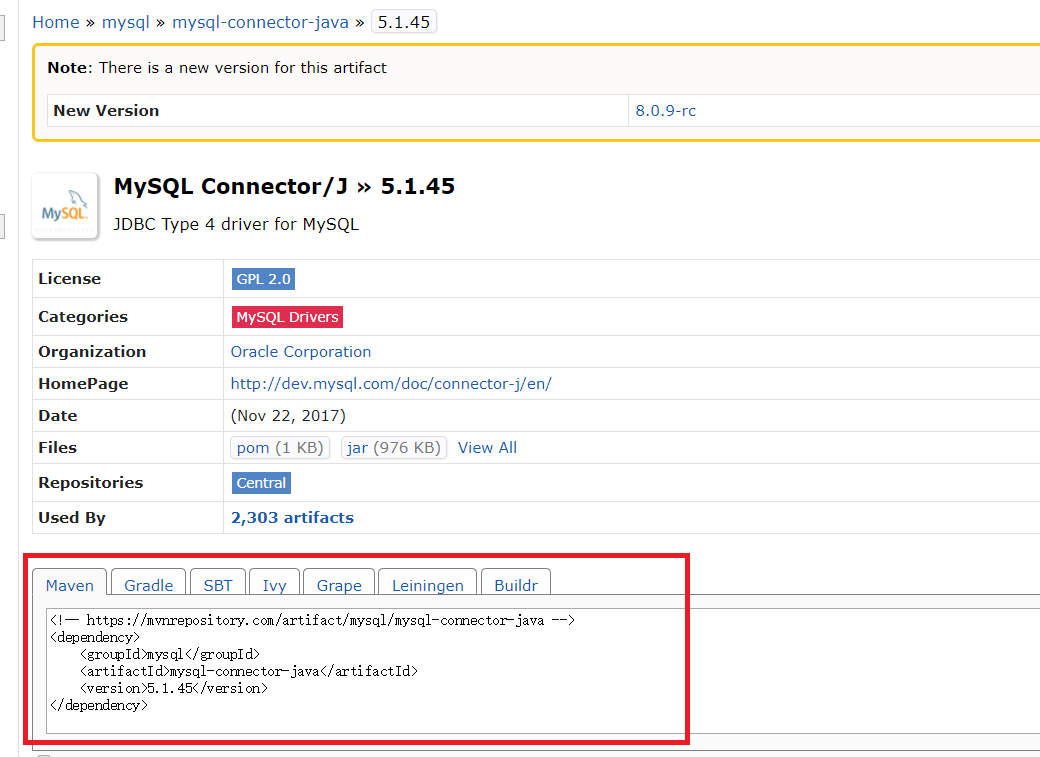Click the new version notice text
The width and height of the screenshot is (1040, 757).
(x=217, y=68)
